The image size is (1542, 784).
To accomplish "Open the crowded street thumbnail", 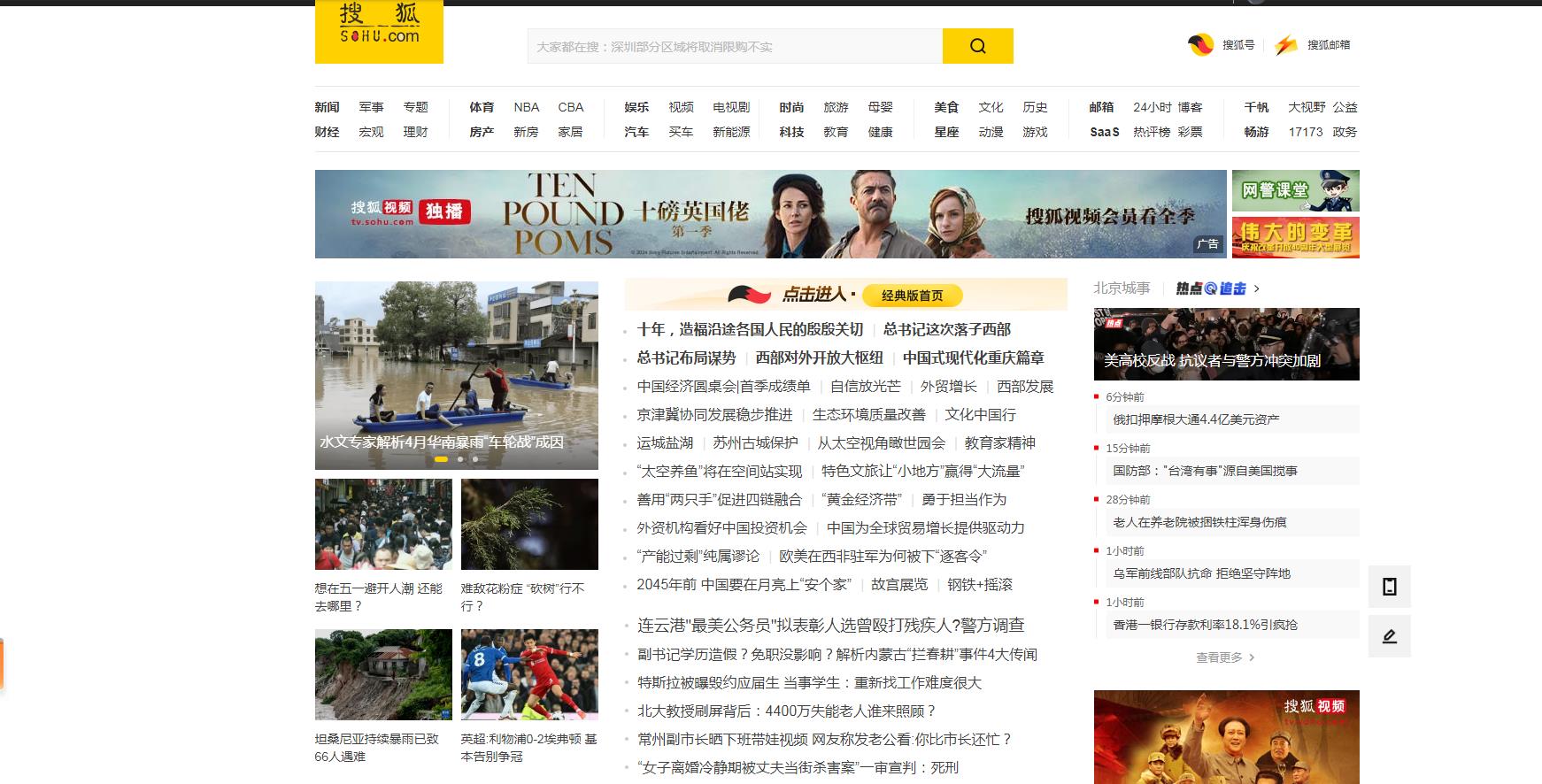I will 383,524.
